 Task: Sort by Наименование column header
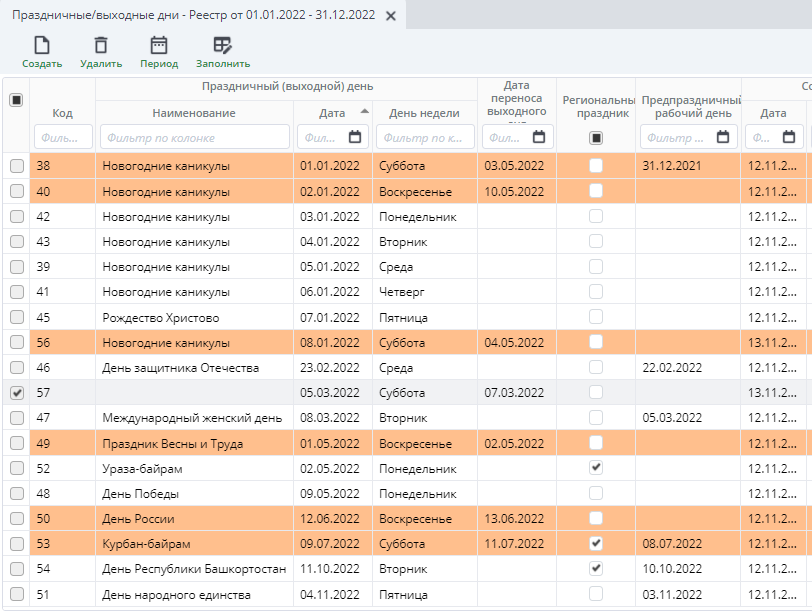[x=194, y=113]
